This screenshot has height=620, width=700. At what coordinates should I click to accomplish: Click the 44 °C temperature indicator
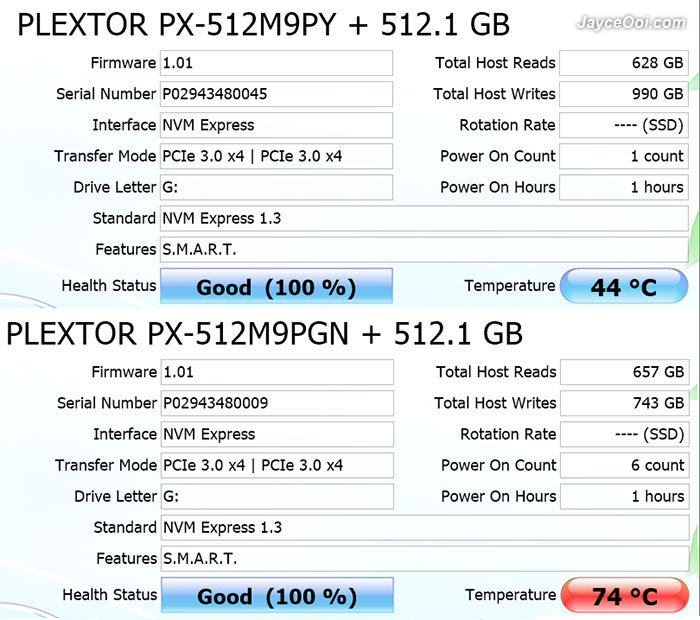tap(624, 286)
